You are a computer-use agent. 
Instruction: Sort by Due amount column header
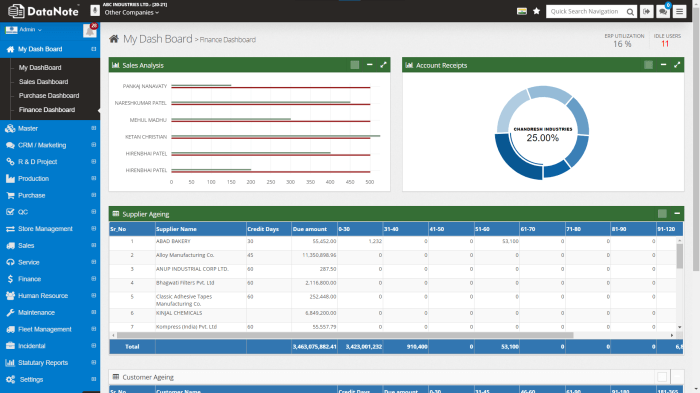(x=314, y=229)
